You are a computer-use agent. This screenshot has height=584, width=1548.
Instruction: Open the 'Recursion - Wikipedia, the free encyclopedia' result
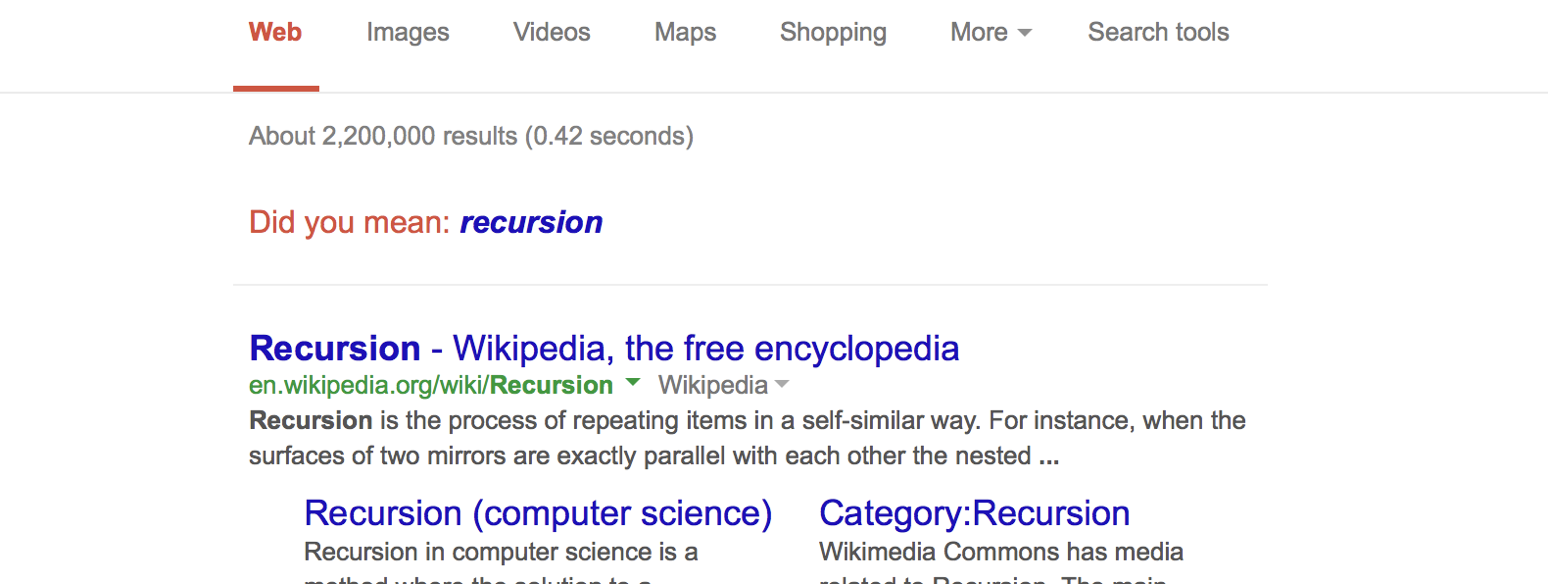click(602, 348)
